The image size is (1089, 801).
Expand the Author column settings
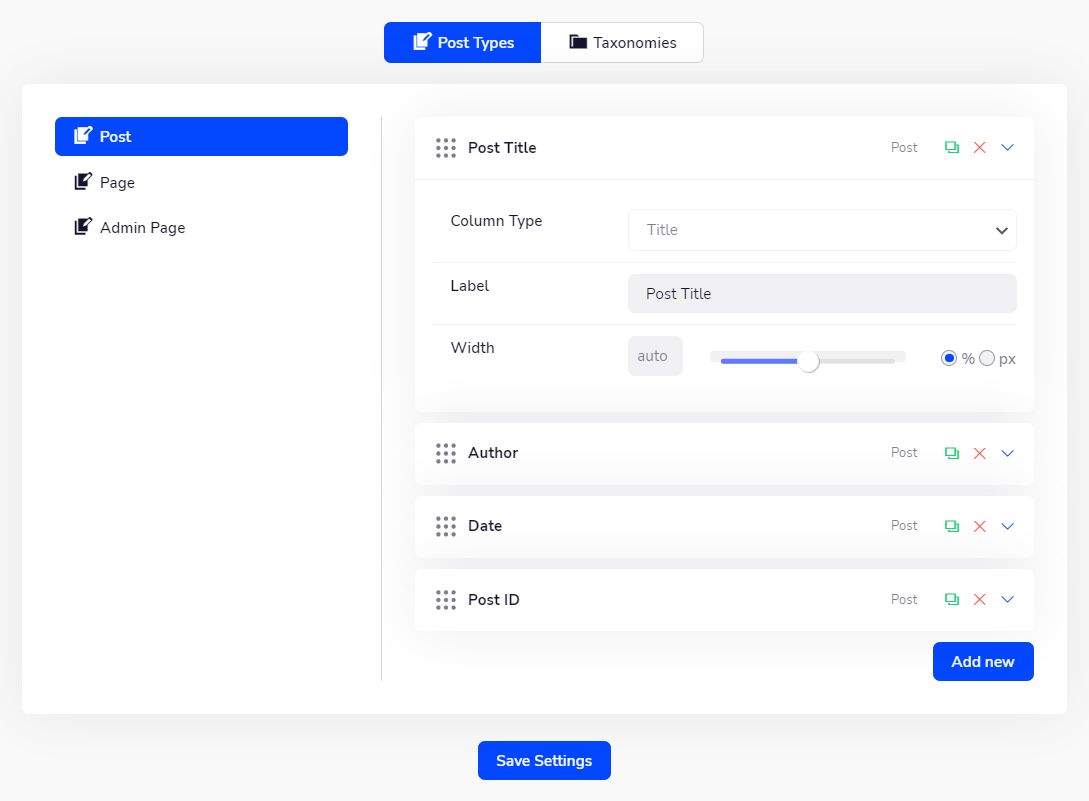tap(1007, 453)
